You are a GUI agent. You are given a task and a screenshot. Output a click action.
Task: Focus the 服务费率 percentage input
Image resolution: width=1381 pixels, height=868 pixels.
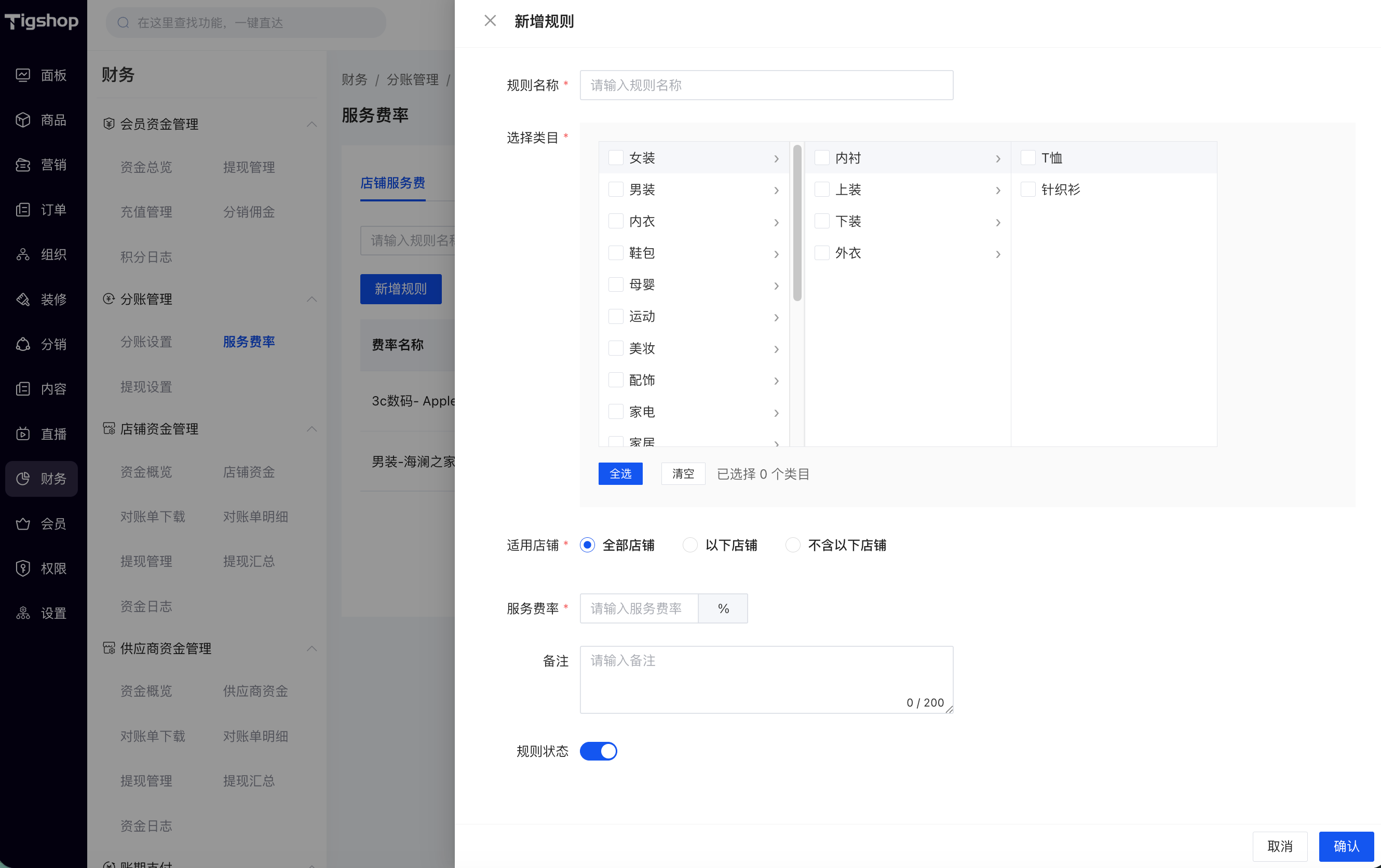tap(639, 608)
